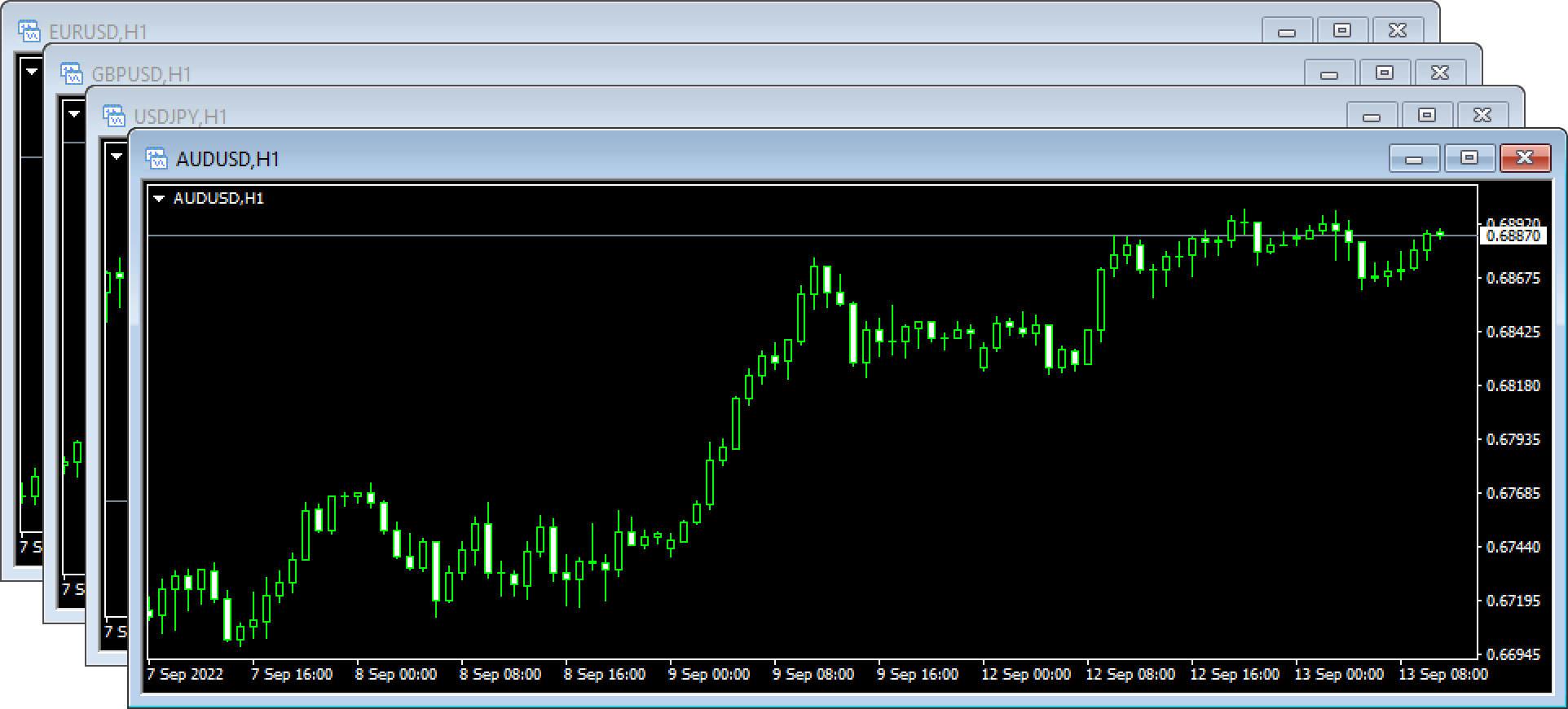Screen dimensions: 1568x709
Task: Click the 8 Sep 16:00 time label
Action: (x=605, y=675)
